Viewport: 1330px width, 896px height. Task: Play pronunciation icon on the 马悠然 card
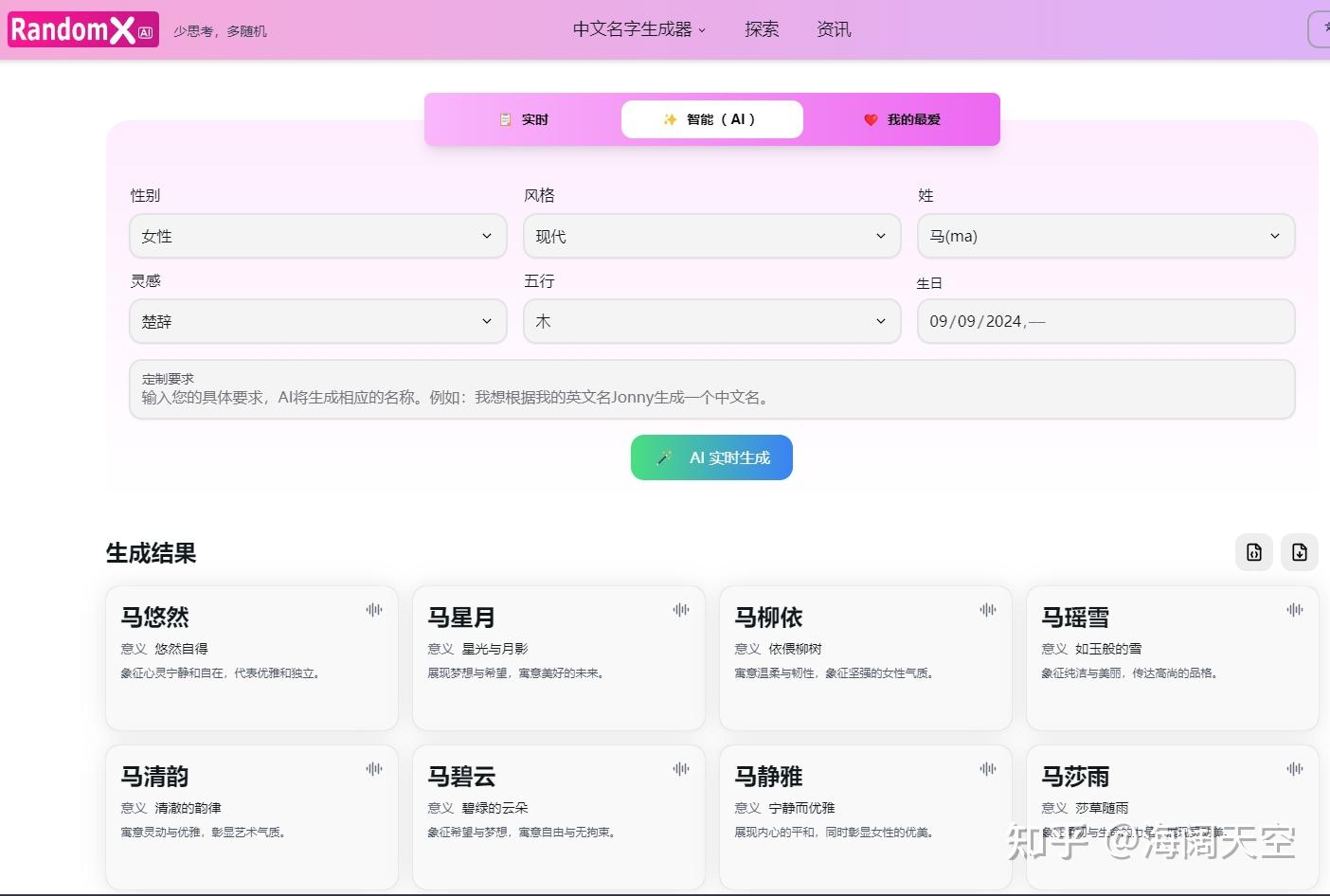pos(375,610)
